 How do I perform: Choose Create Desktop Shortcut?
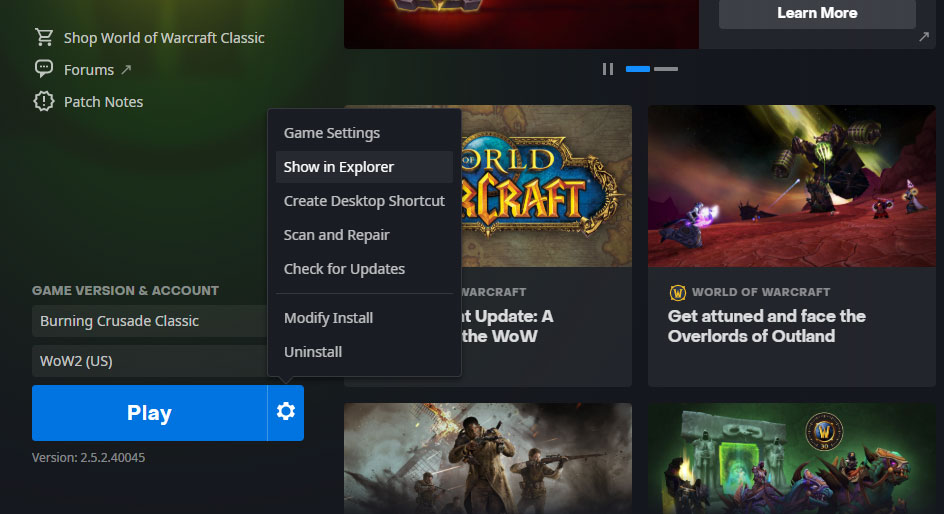click(364, 201)
